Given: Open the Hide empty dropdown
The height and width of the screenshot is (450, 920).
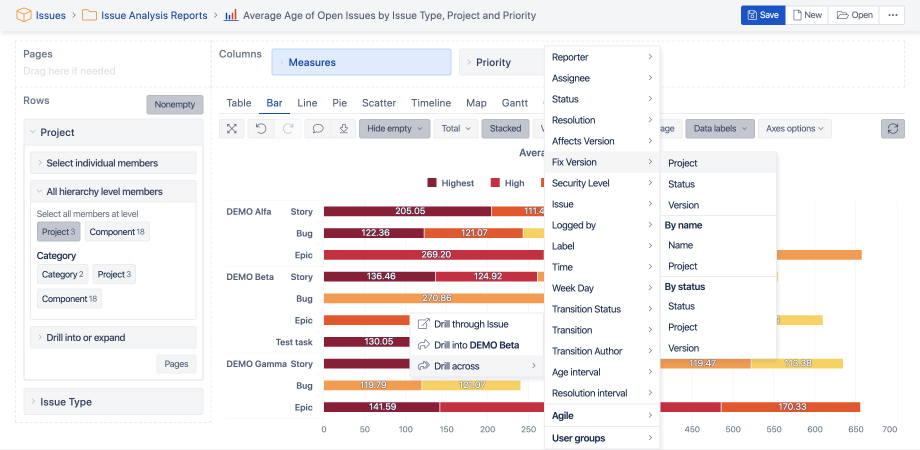Looking at the screenshot, I should pyautogui.click(x=394, y=128).
